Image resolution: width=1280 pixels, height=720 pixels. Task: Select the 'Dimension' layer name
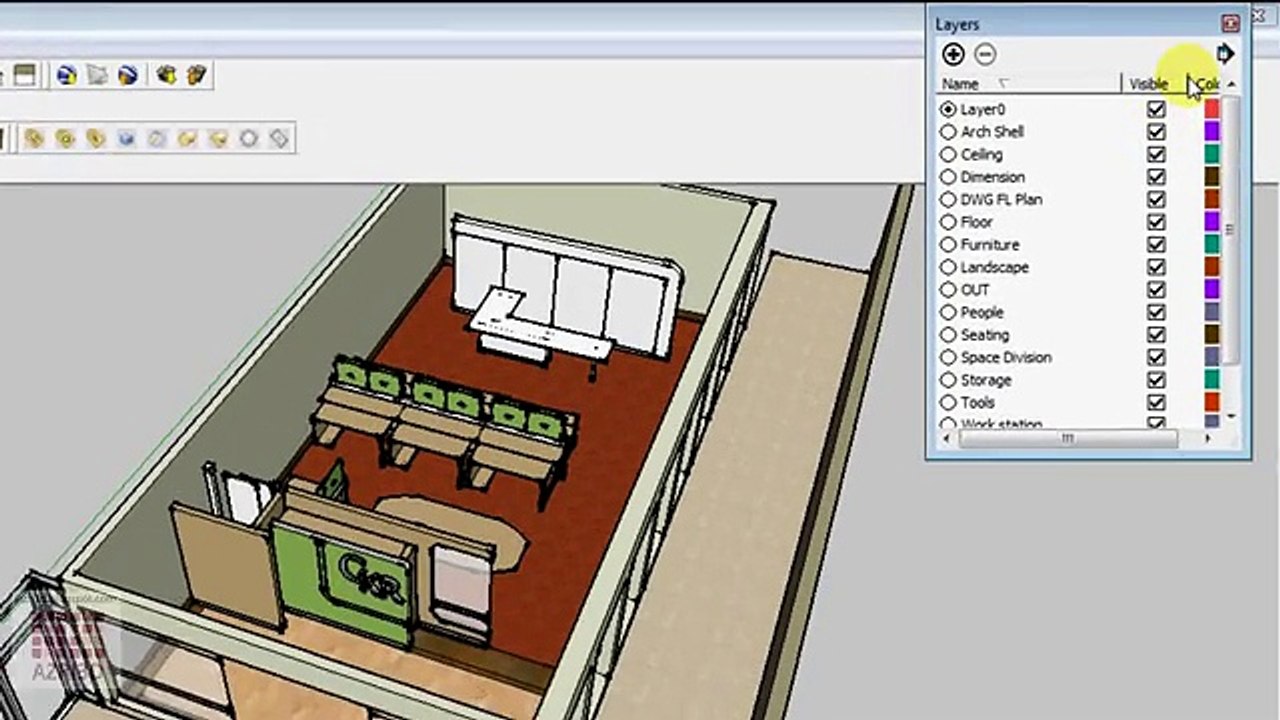[993, 177]
